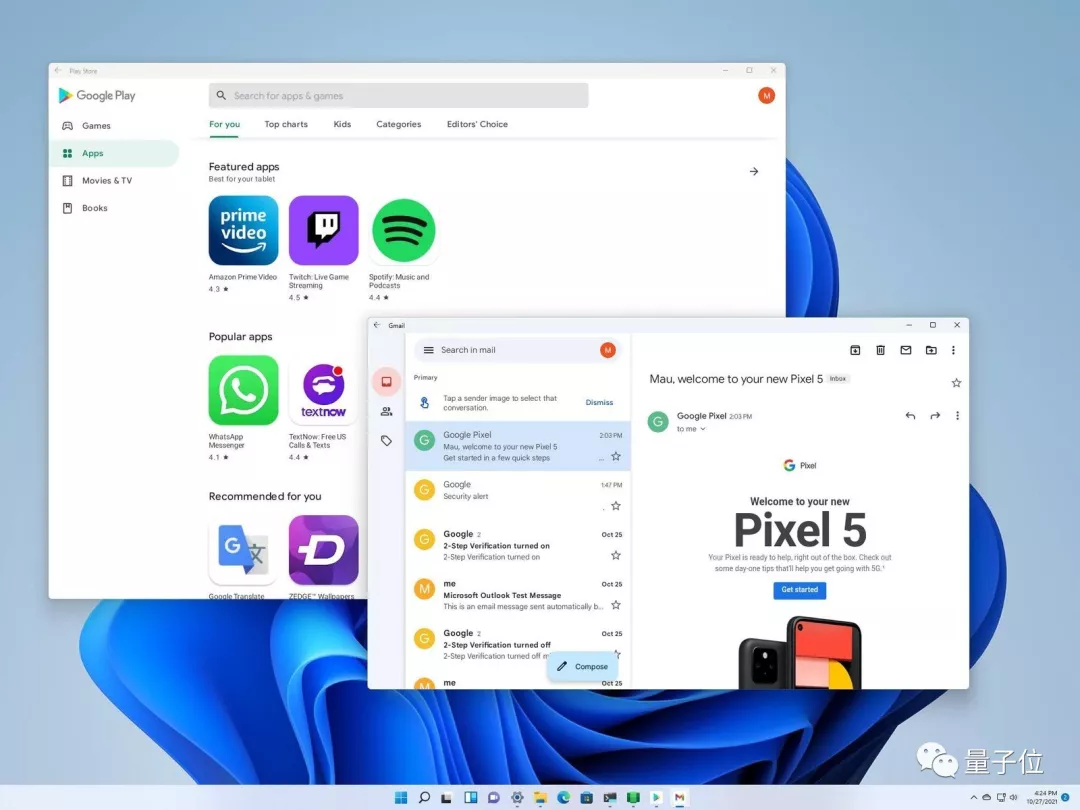The image size is (1080, 810).
Task: Star the Google Security alert email
Action: click(616, 506)
